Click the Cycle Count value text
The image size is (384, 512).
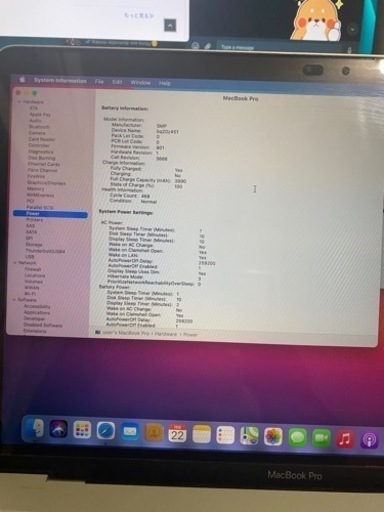[x=145, y=196]
